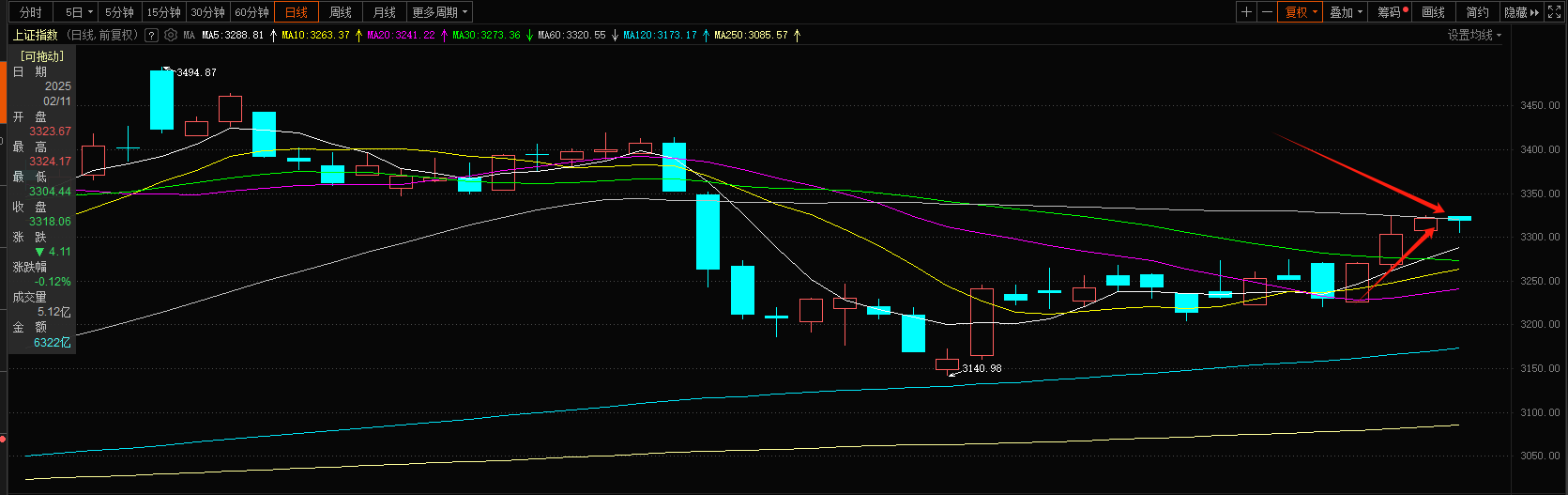Image resolution: width=1568 pixels, height=495 pixels.
Task: Toggle the 筹码 chip distribution view
Action: tap(1391, 12)
